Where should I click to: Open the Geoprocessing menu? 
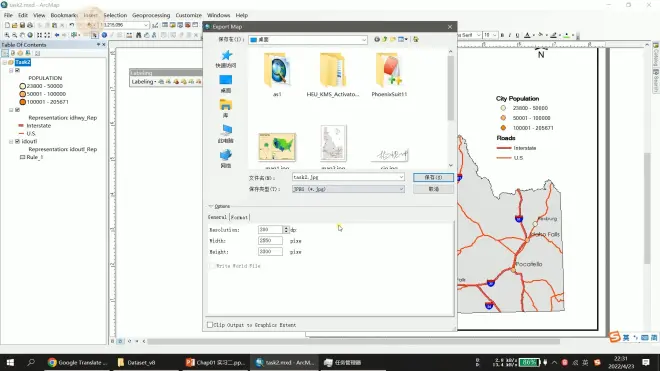151,15
